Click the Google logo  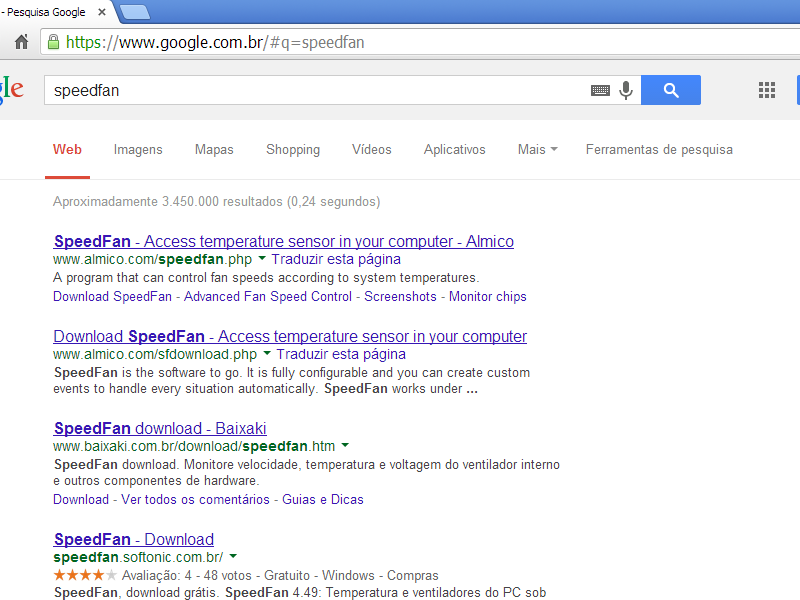[x=12, y=89]
